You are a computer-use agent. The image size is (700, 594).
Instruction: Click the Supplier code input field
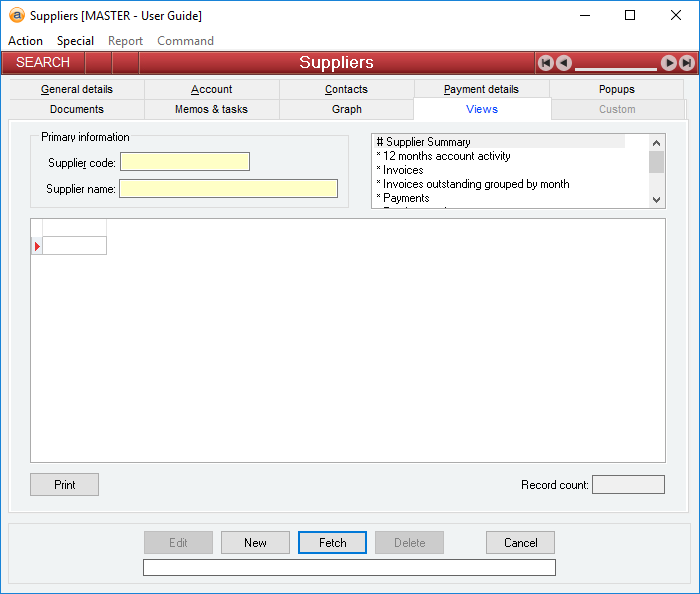tap(185, 162)
